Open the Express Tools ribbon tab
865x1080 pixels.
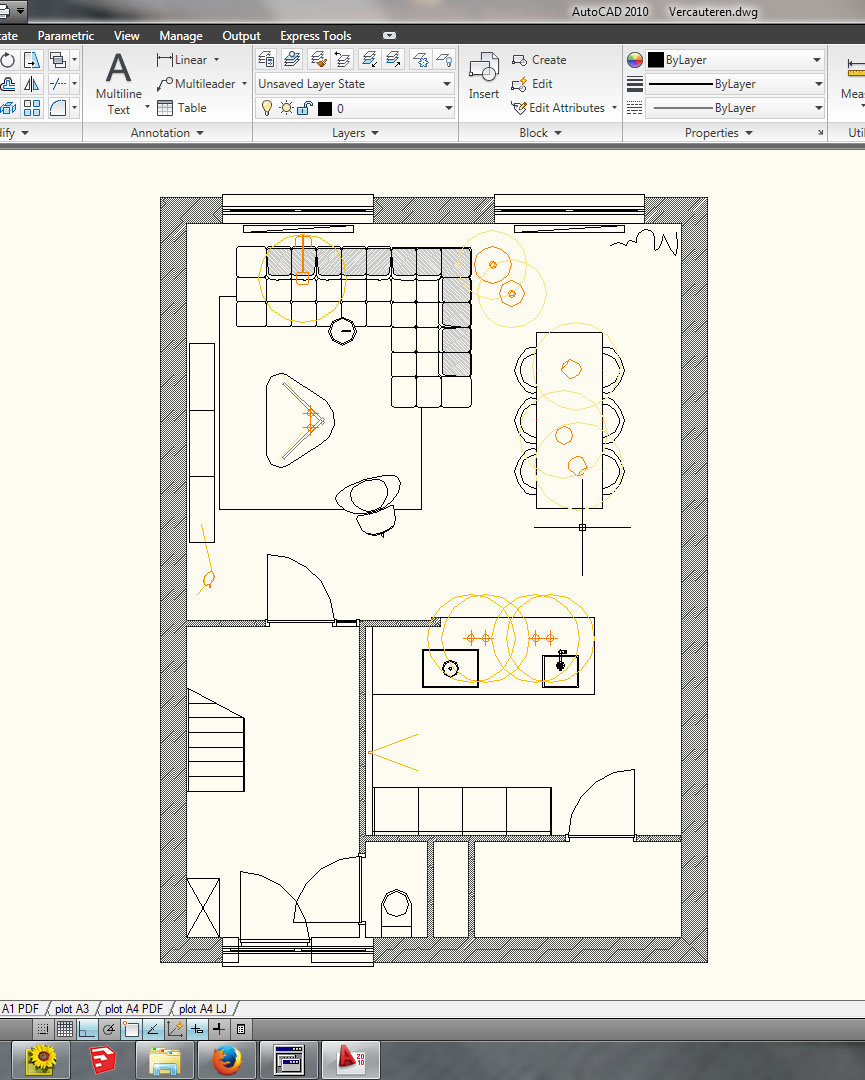click(315, 36)
